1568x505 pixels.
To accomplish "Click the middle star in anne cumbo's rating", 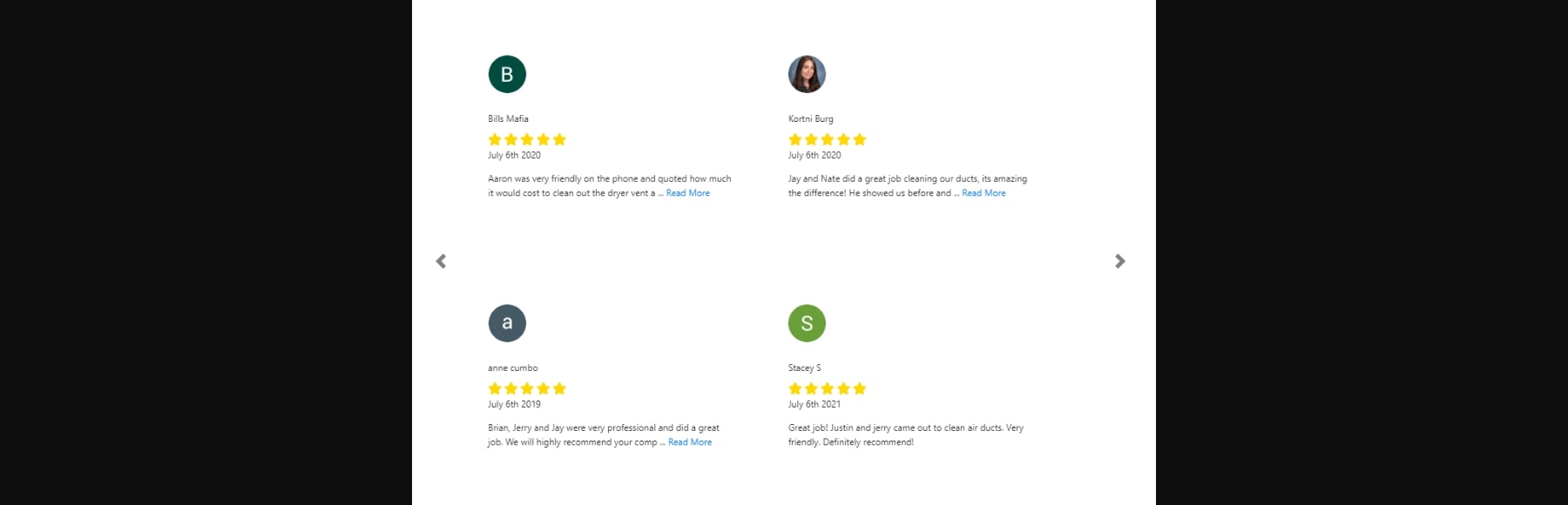I will click(526, 387).
